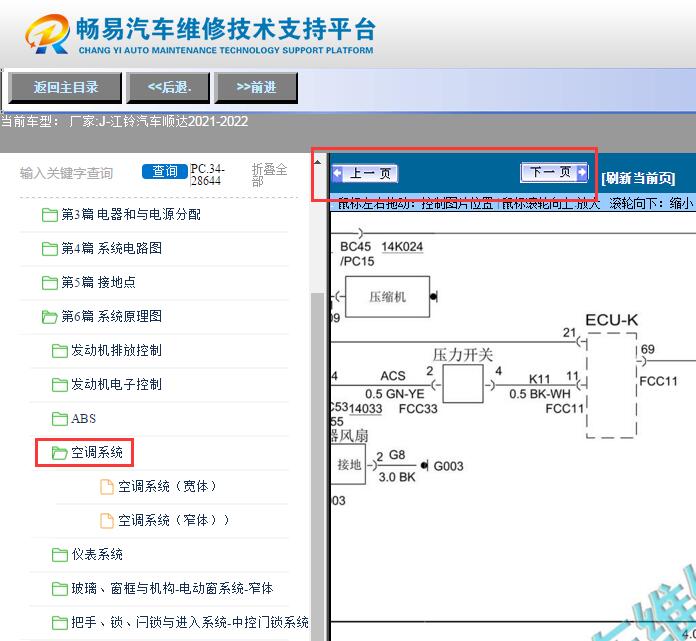Screen dimensions: 696x641
Task: Collapse the 空调系统 tree item
Action: [x=97, y=453]
